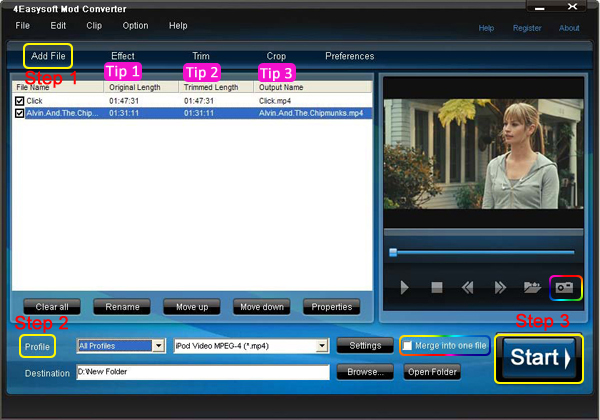Expand the All Profiles dropdown
The height and width of the screenshot is (420, 600).
pos(158,346)
